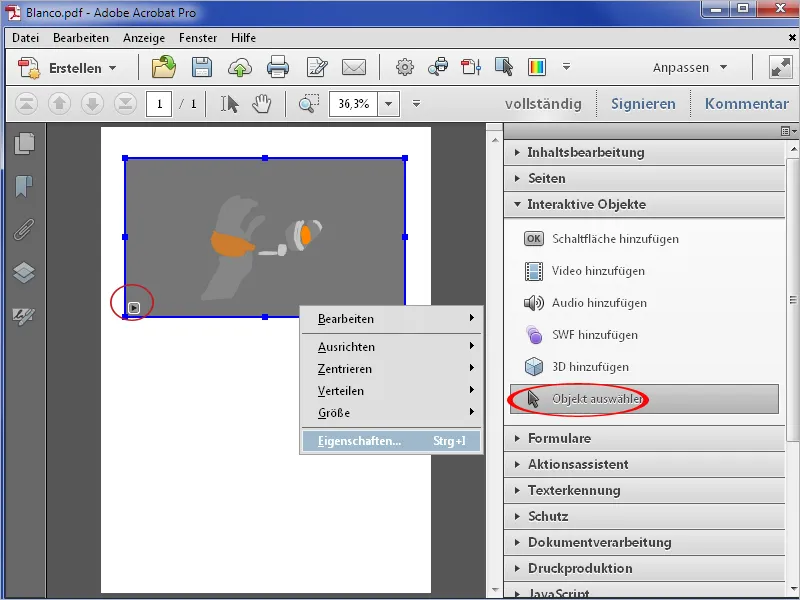Viewport: 800px width, 600px height.
Task: Go to previous page arrow
Action: coord(59,104)
